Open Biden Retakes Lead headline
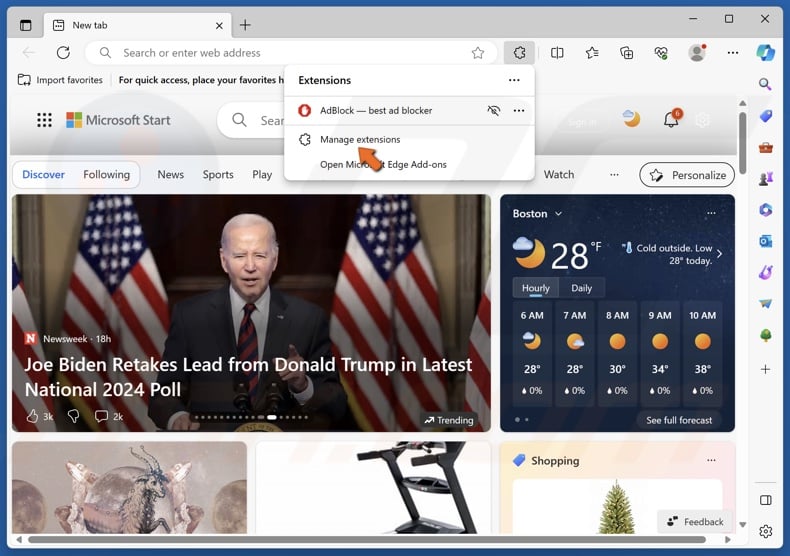 coord(248,377)
